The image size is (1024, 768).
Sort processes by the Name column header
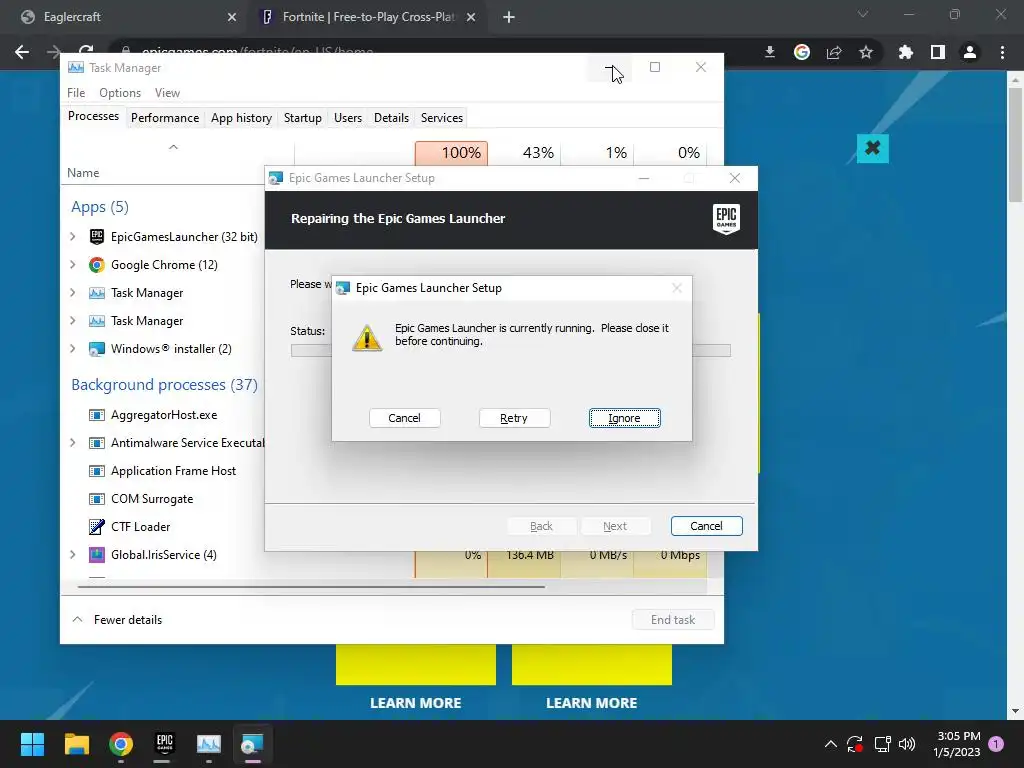coord(83,172)
